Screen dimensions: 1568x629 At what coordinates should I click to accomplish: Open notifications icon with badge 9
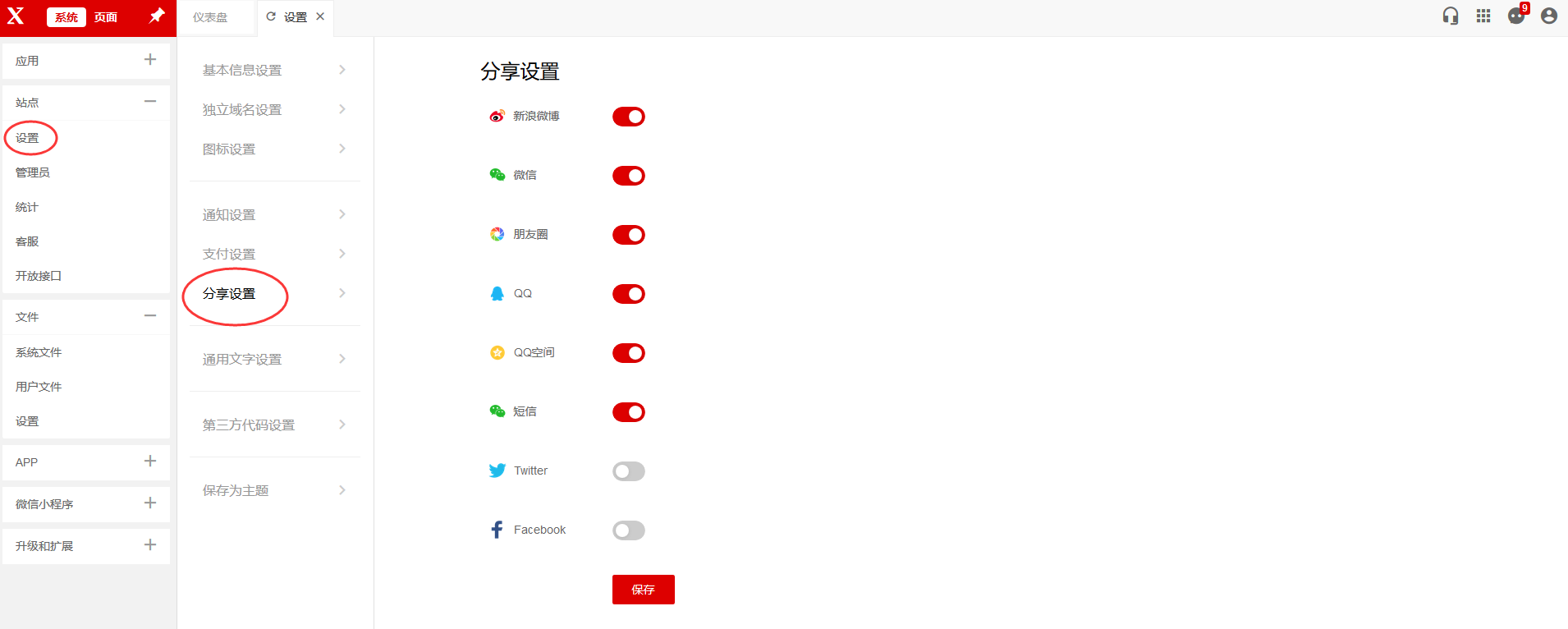pos(1517,14)
